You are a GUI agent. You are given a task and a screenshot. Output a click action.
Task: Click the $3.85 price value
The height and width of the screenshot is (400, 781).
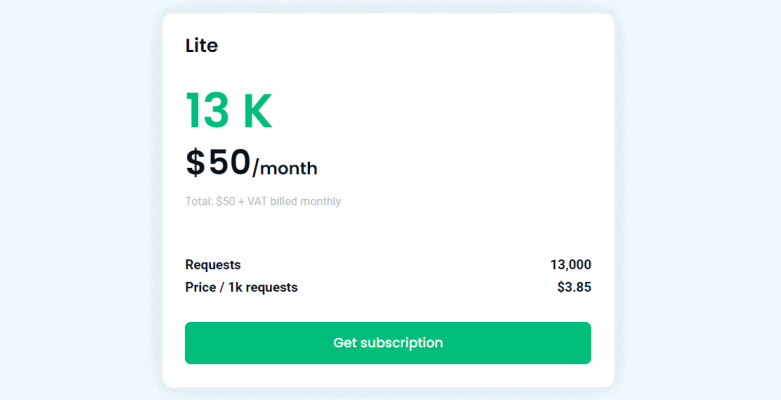[x=574, y=287]
